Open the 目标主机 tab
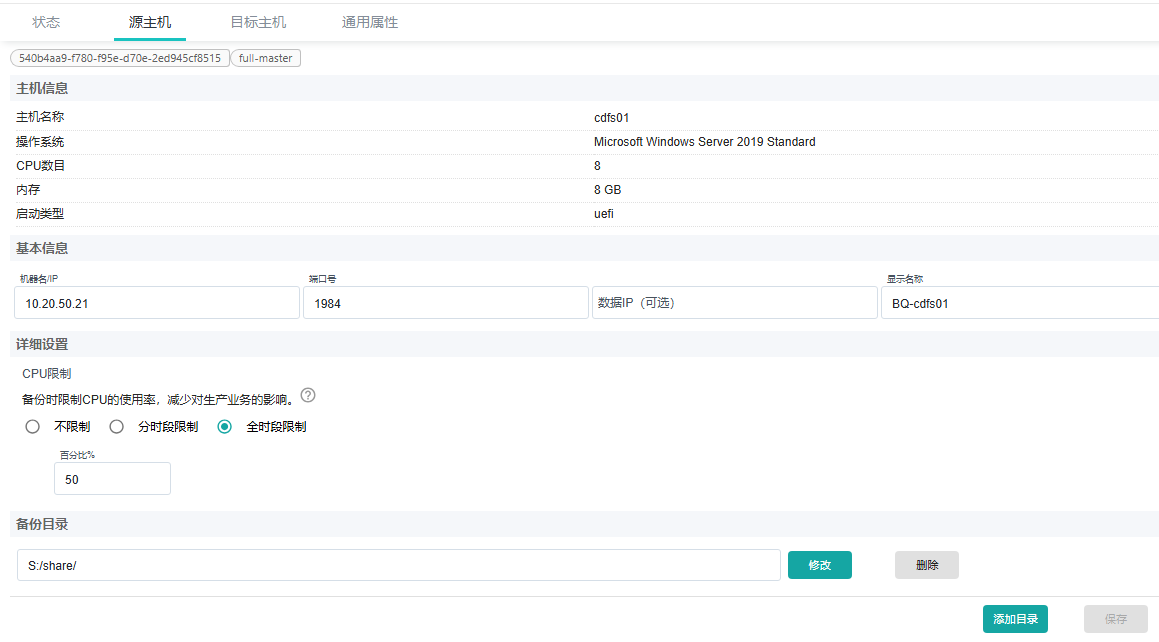The width and height of the screenshot is (1159, 642). tap(258, 22)
